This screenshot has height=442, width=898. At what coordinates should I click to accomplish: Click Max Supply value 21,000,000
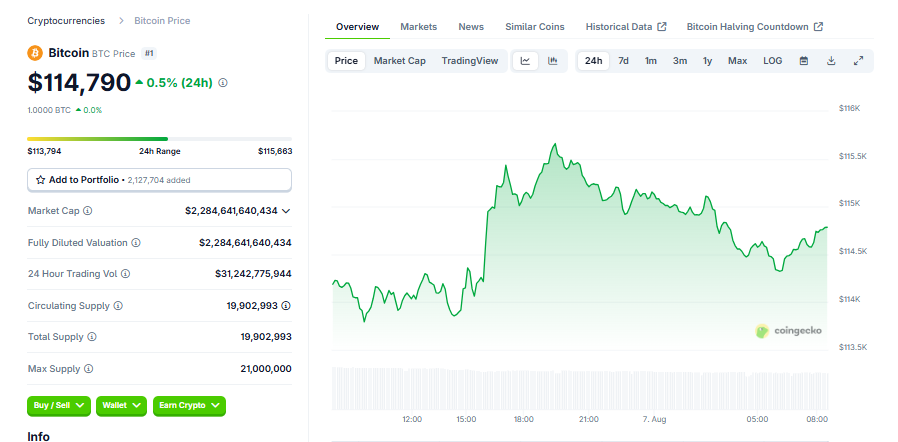[266, 369]
